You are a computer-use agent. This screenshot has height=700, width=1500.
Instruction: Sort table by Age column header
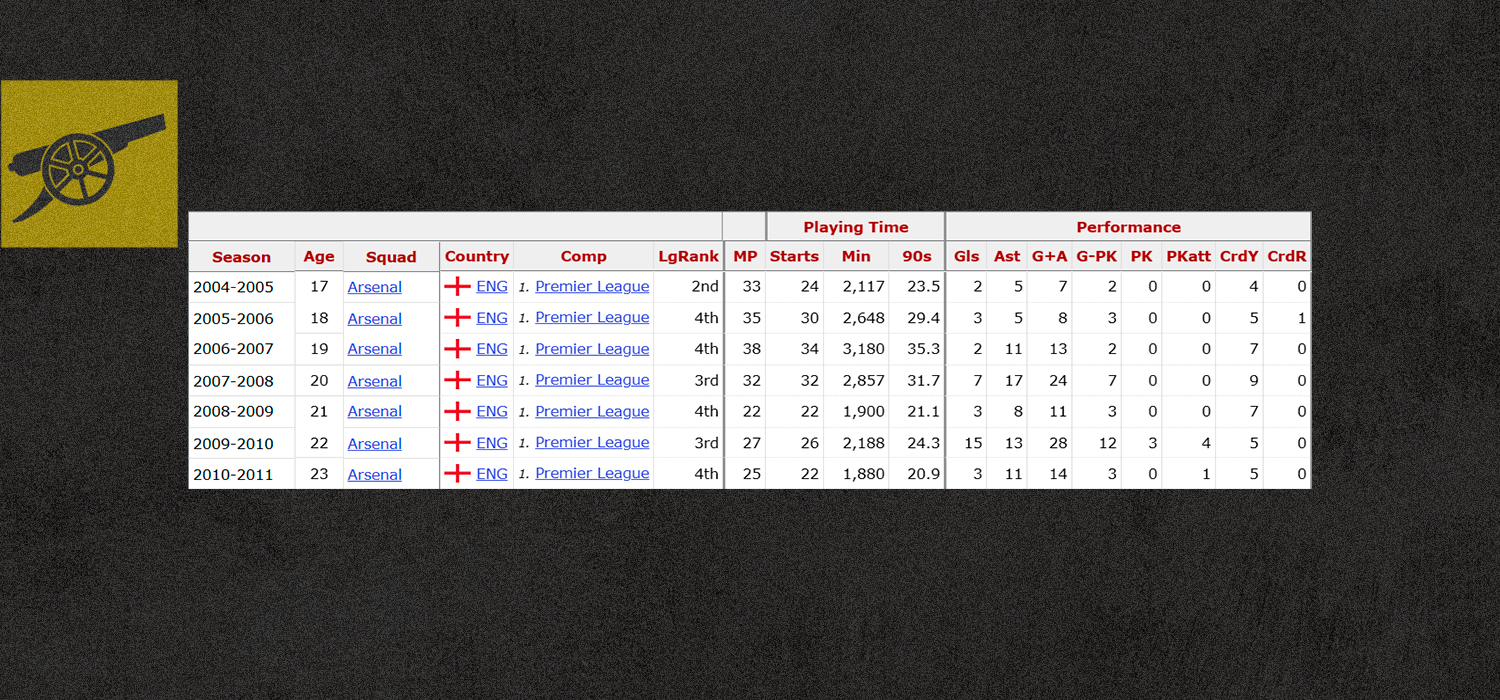319,257
